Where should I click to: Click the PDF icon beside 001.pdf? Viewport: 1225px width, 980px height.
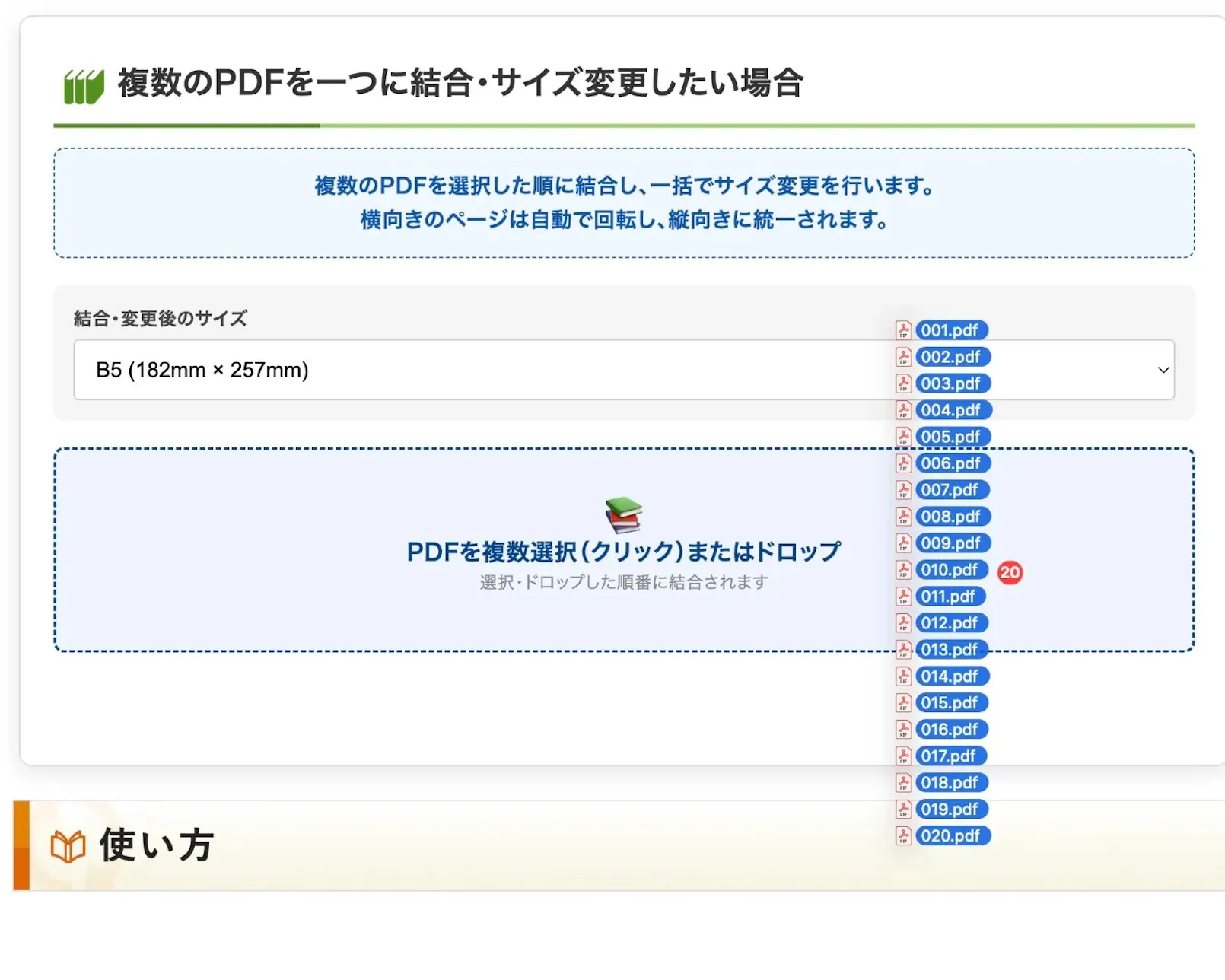point(903,330)
